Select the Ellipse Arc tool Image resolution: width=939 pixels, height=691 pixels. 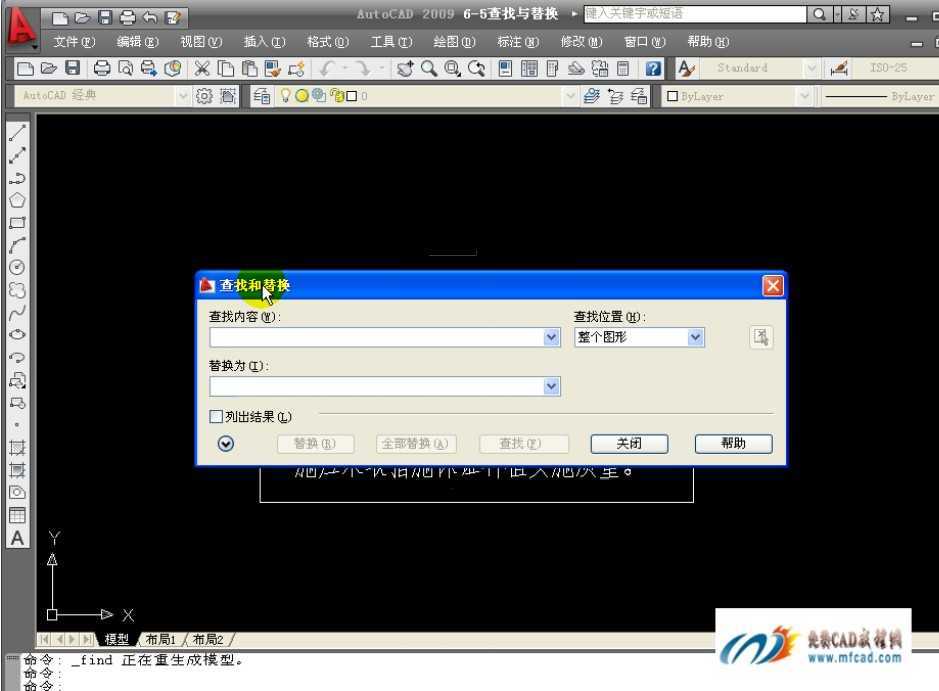click(x=17, y=357)
